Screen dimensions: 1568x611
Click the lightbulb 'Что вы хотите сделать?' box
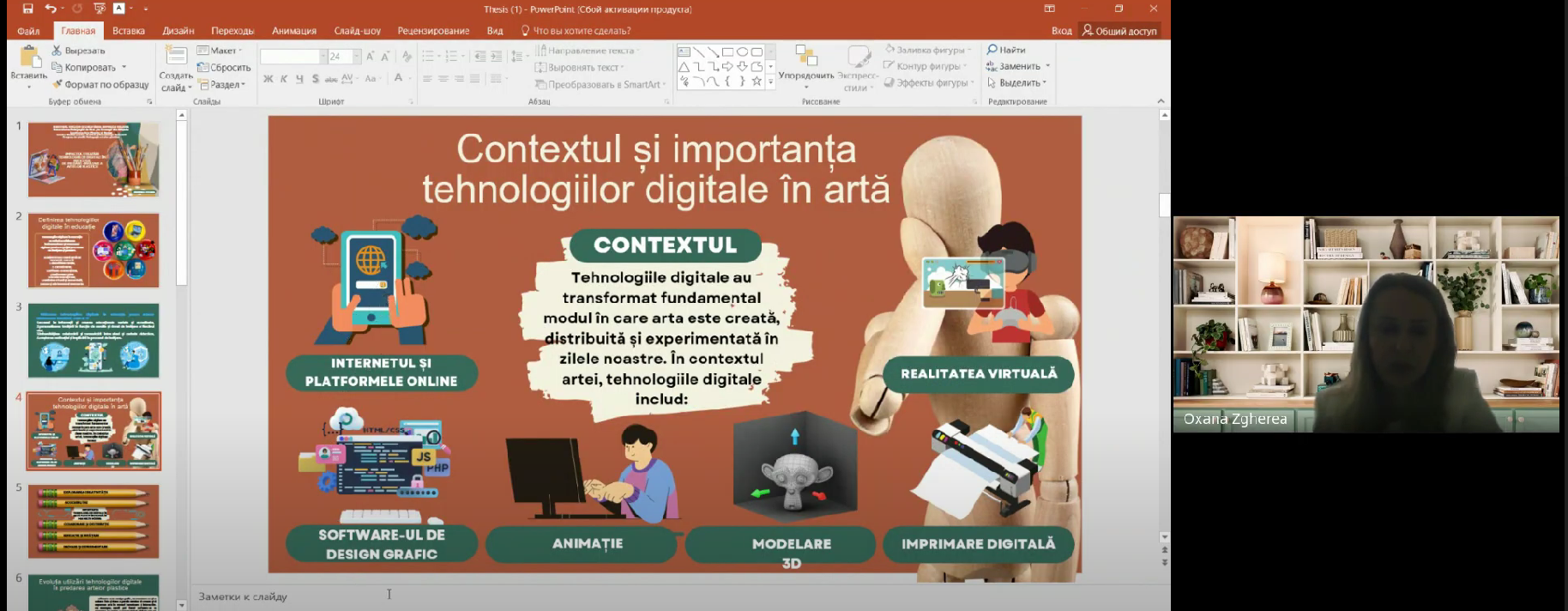[x=576, y=31]
